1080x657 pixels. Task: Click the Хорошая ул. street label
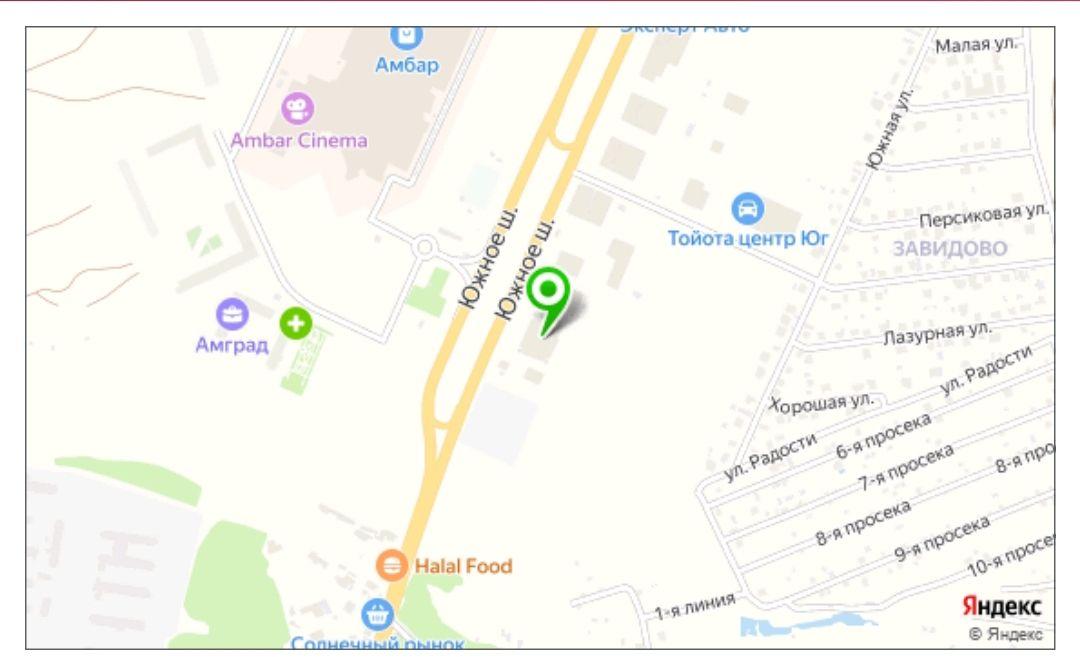tap(822, 404)
